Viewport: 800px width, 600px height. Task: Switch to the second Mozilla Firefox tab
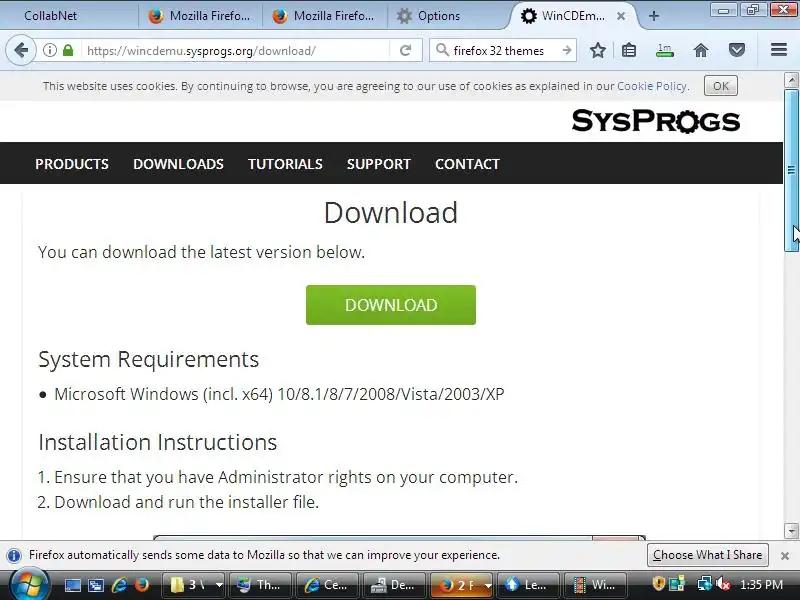[324, 16]
